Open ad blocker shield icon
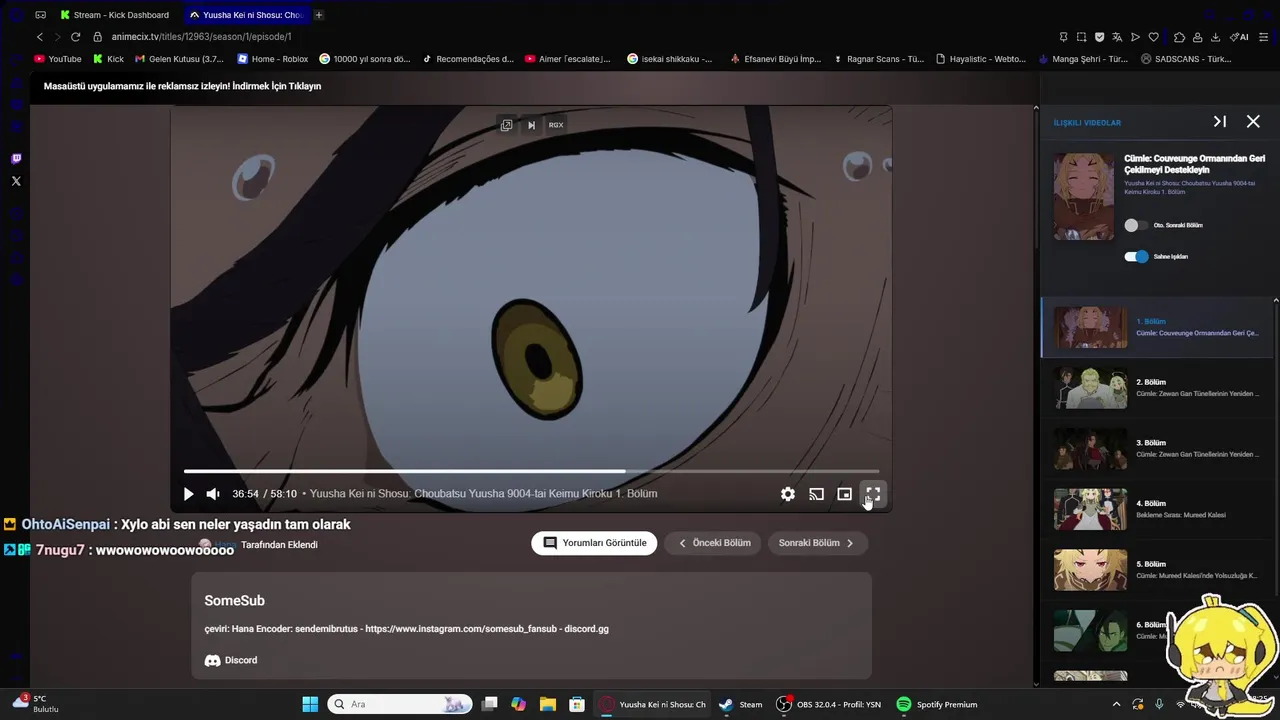The image size is (1280, 720). pos(1099,37)
